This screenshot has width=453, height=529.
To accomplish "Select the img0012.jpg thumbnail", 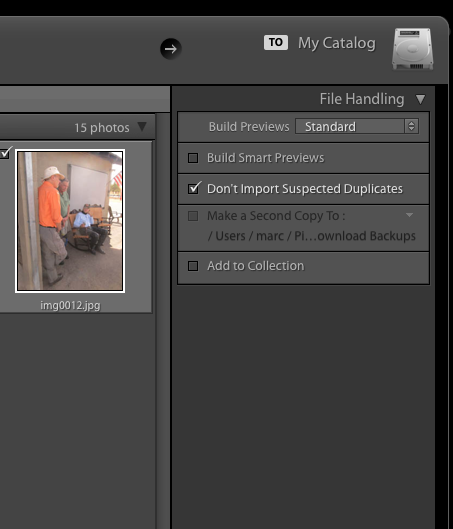I will [x=70, y=221].
